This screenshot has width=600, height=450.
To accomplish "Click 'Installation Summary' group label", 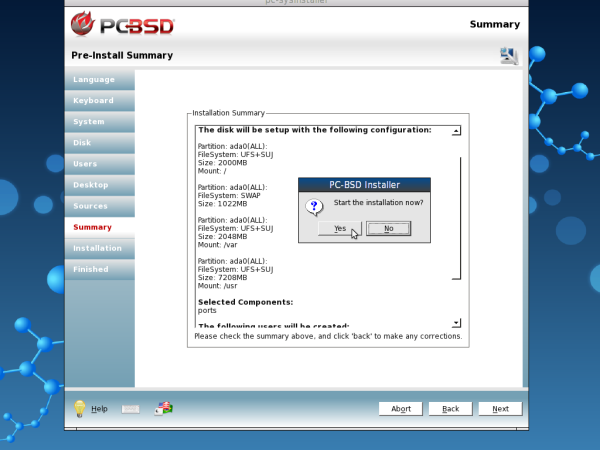I will coord(228,113).
